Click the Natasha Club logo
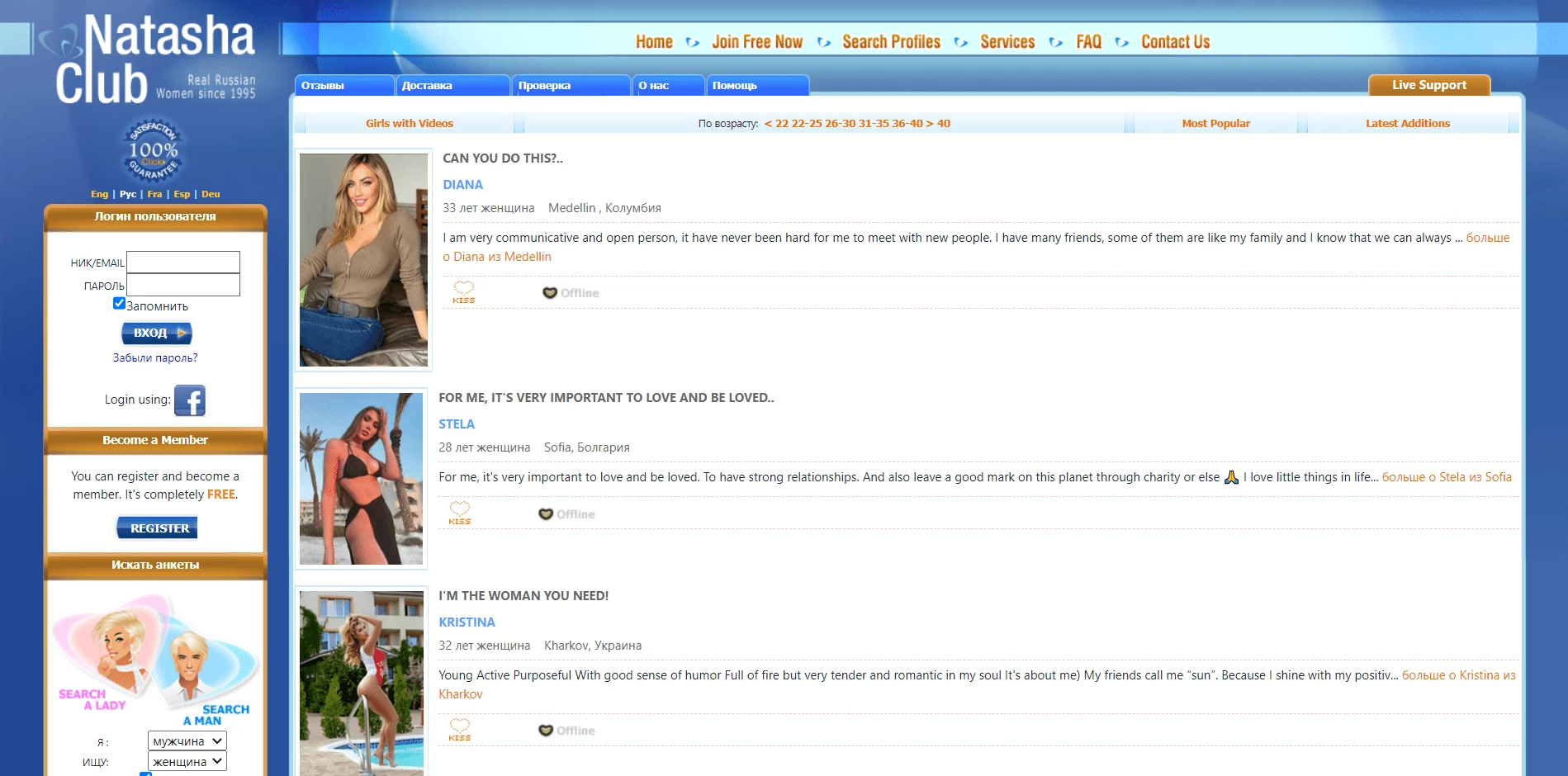 tap(155, 59)
